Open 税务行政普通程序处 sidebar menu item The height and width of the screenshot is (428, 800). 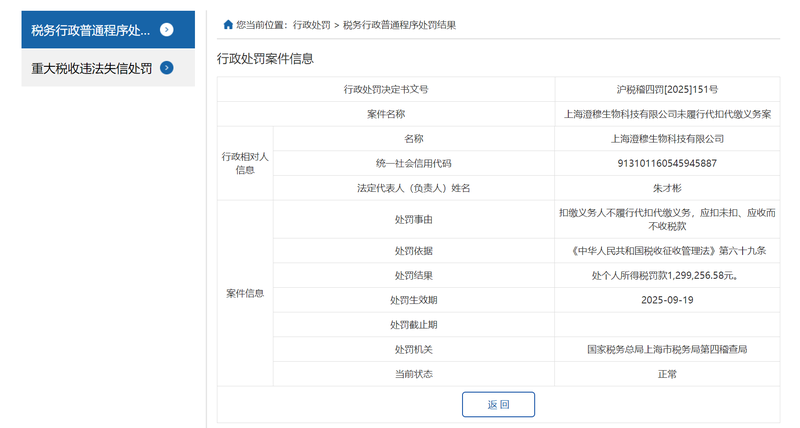coord(108,30)
